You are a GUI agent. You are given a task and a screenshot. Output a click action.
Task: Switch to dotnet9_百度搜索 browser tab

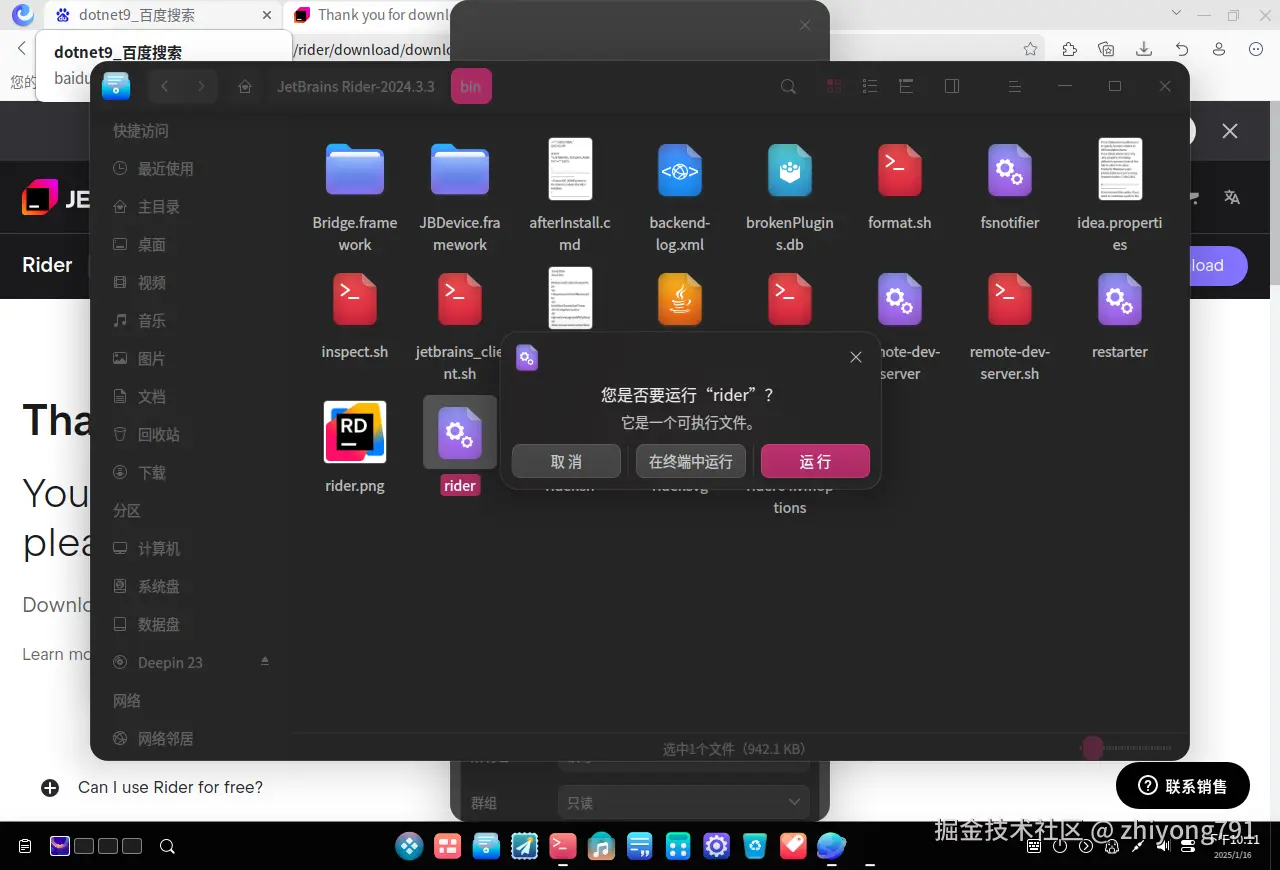(x=160, y=15)
